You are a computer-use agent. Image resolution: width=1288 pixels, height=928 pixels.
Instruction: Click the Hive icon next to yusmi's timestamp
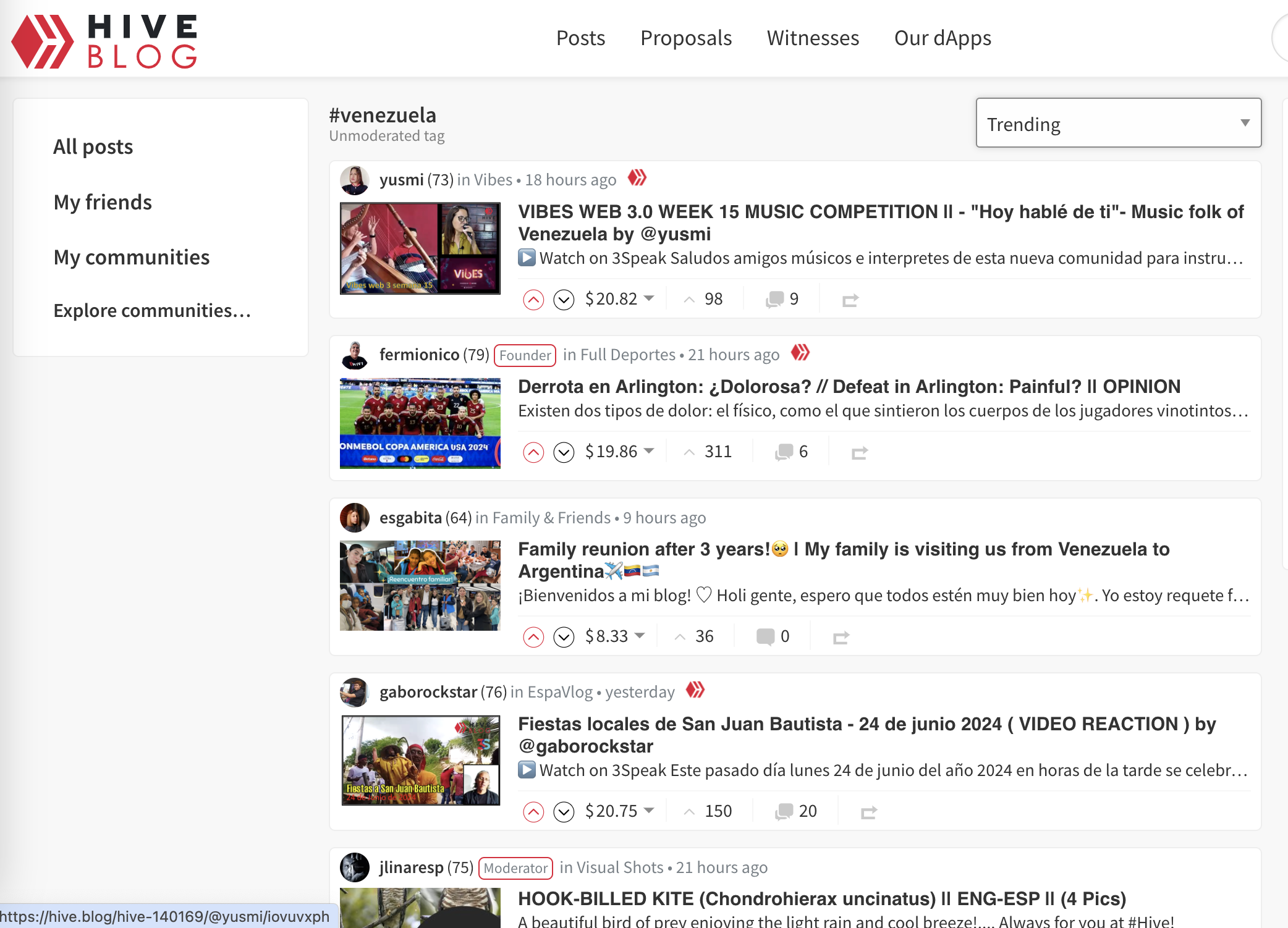pos(637,178)
